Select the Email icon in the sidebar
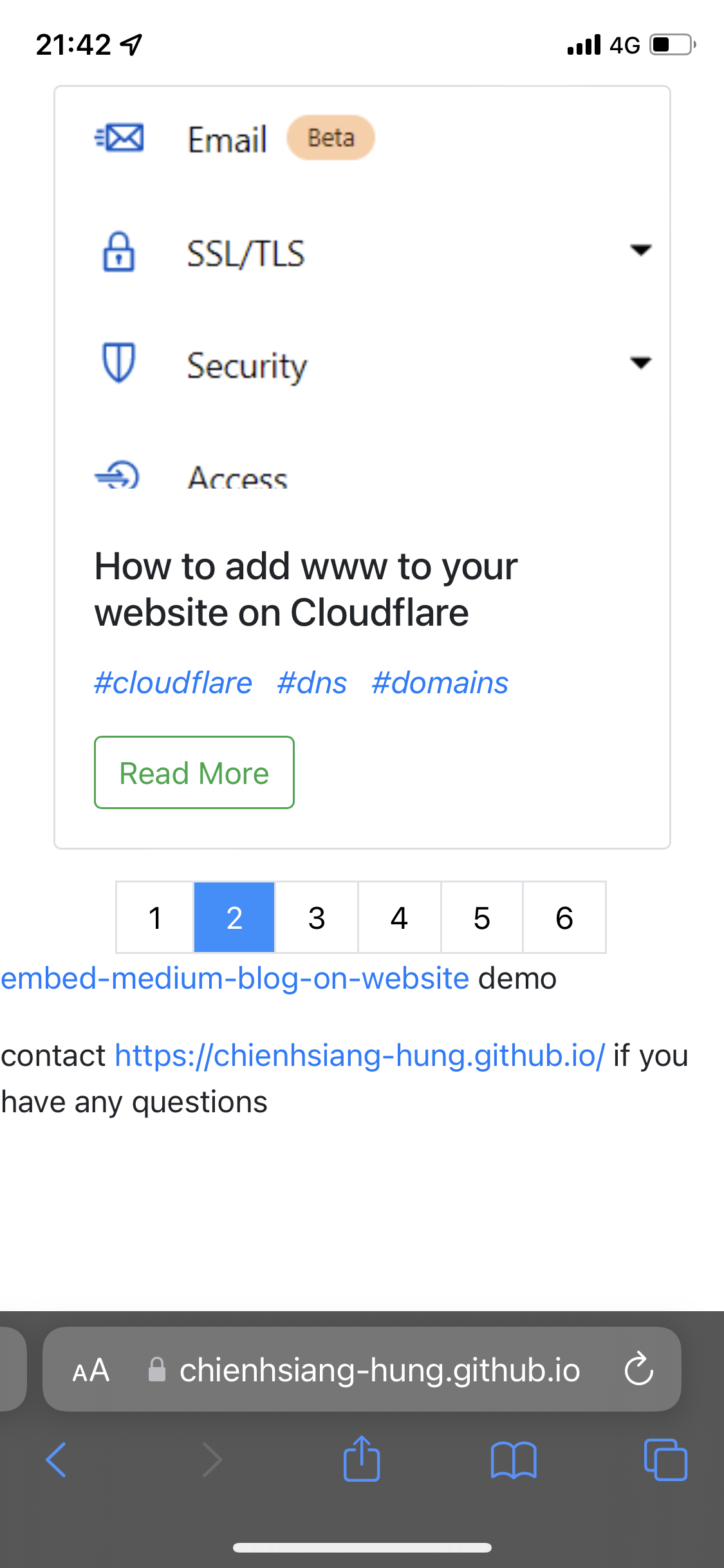The image size is (724, 1568). pyautogui.click(x=119, y=136)
